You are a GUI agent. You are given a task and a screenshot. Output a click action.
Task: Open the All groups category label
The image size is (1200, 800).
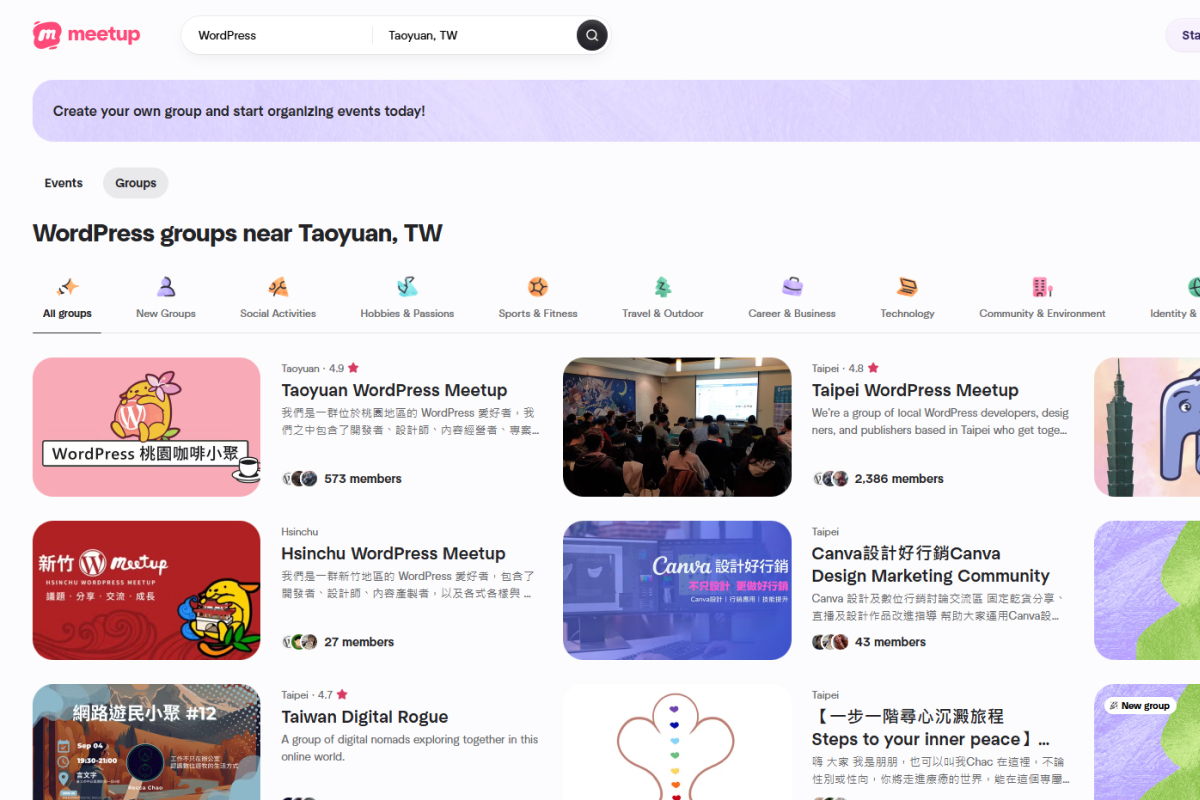click(x=67, y=313)
